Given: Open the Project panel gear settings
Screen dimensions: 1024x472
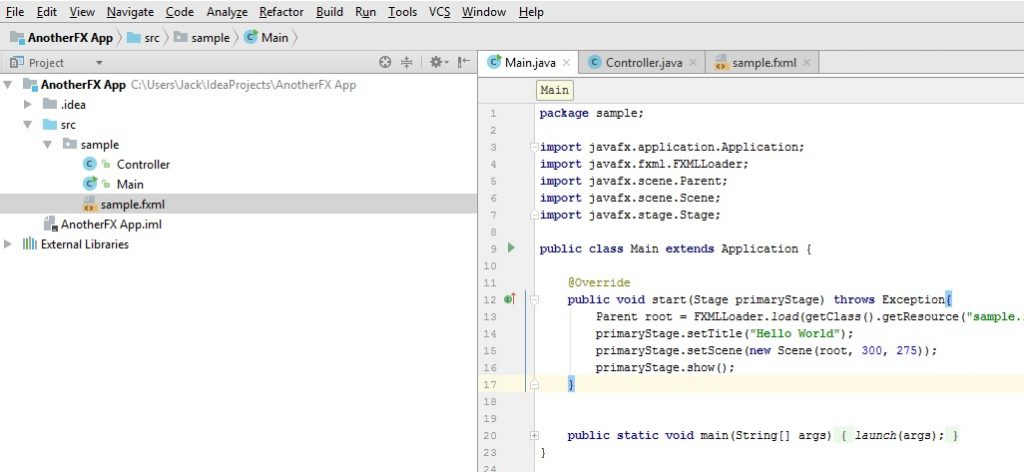Looking at the screenshot, I should click(x=436, y=62).
